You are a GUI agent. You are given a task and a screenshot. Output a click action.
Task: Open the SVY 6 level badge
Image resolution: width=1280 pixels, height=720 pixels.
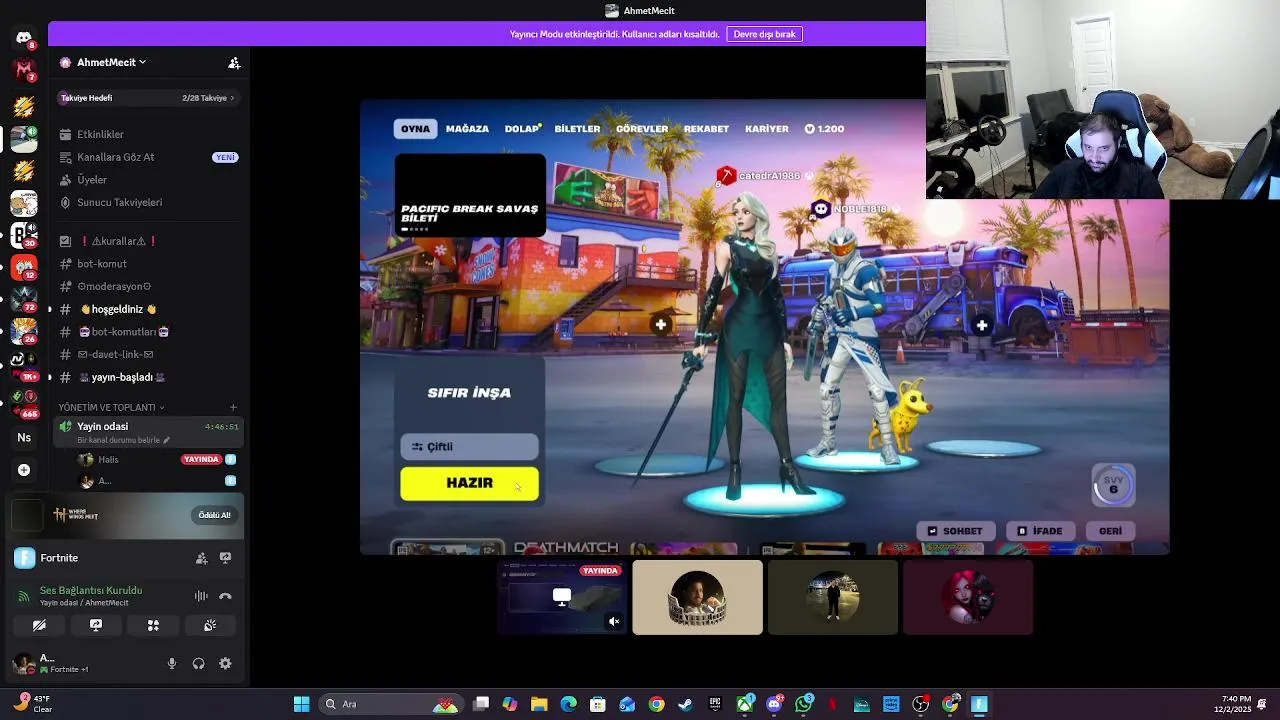point(1113,485)
